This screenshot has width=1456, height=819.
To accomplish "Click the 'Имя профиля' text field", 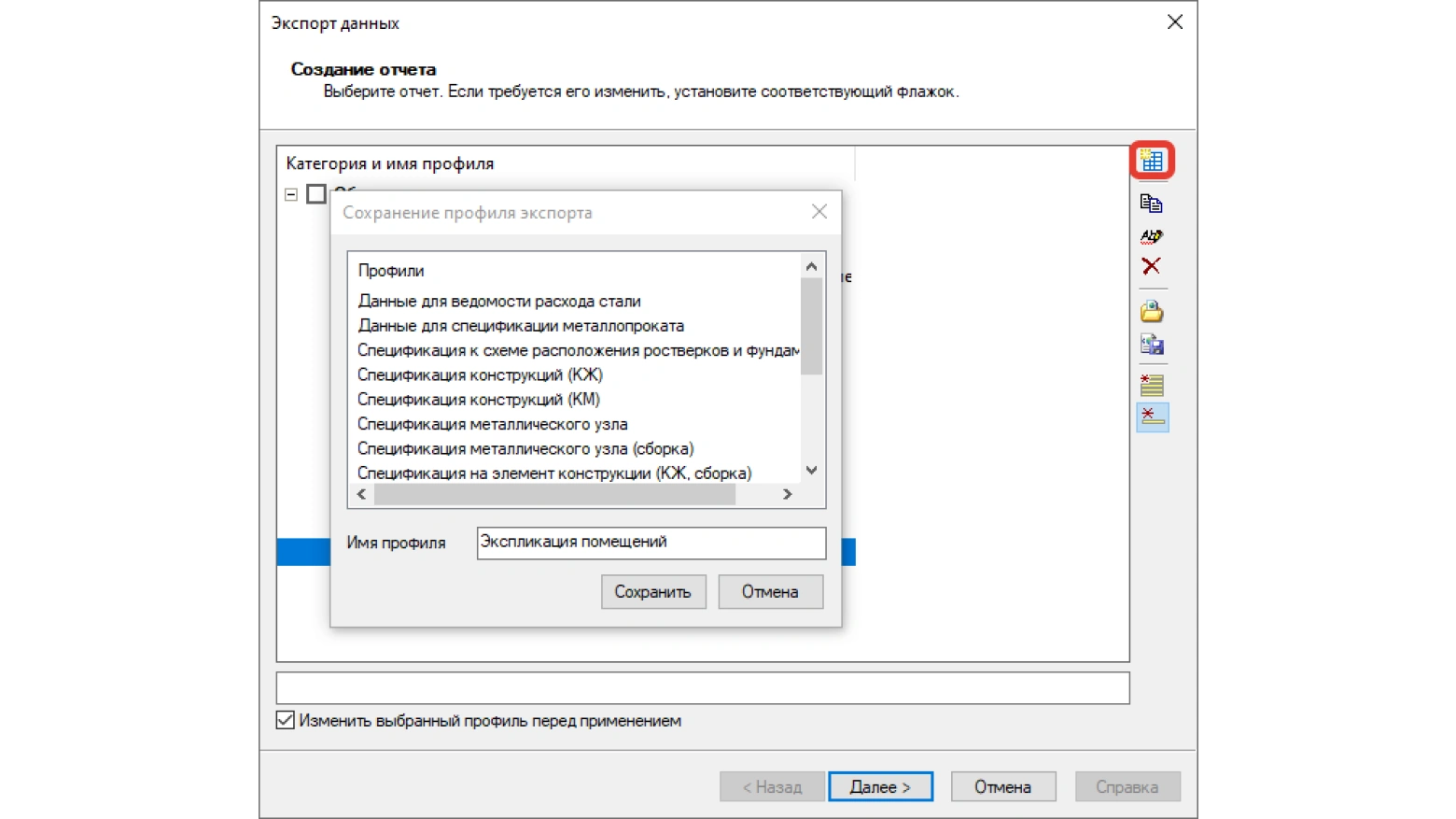I will pos(651,543).
